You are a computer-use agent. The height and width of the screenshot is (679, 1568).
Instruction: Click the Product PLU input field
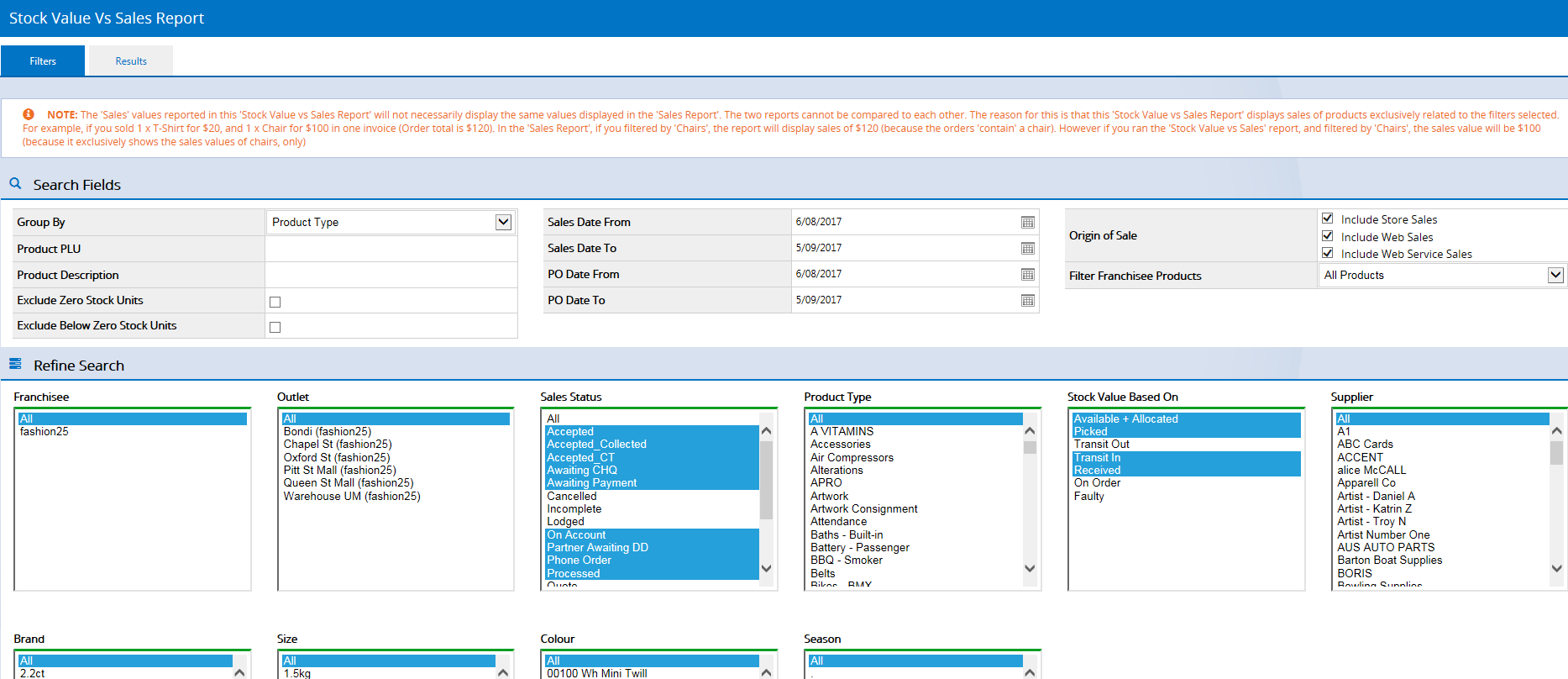[391, 249]
